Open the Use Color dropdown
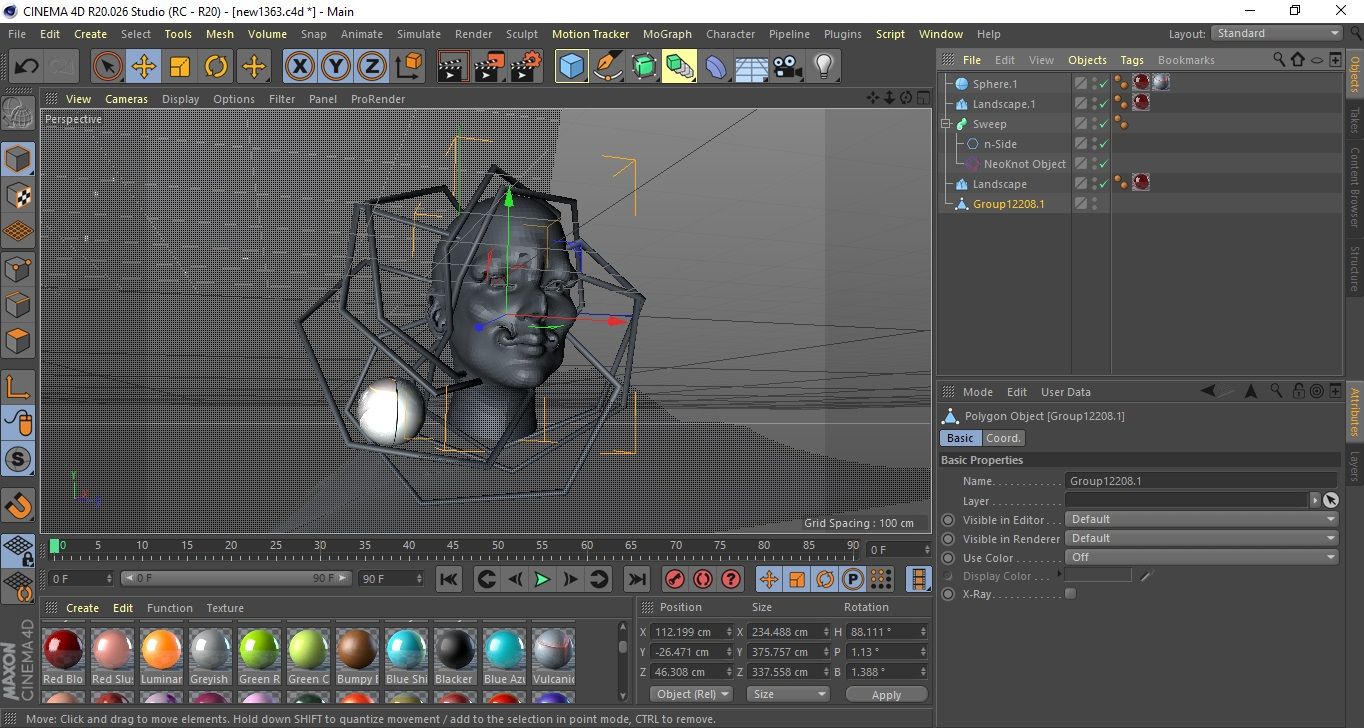The width and height of the screenshot is (1364, 728). (1201, 557)
